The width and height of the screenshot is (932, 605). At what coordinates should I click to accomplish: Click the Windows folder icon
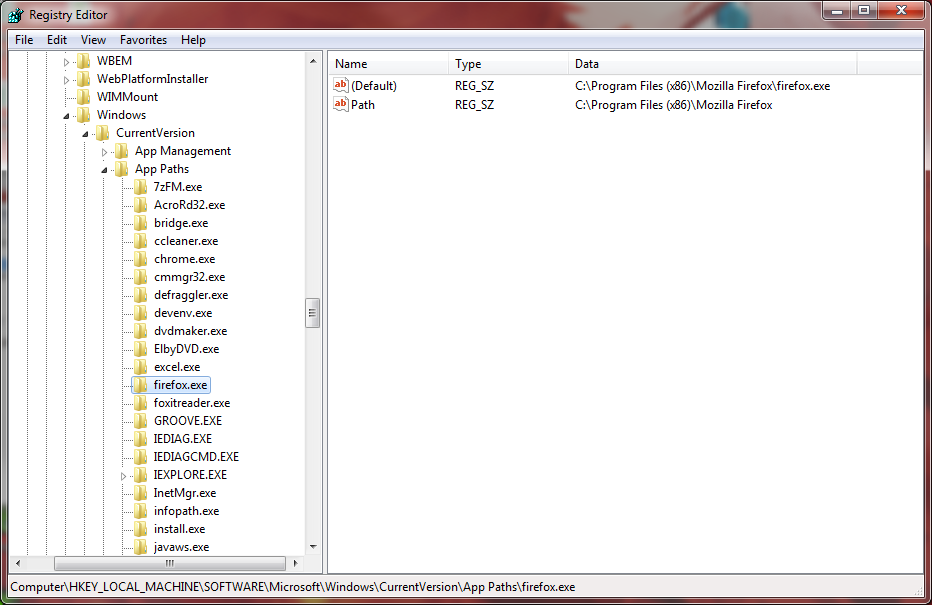(84, 115)
